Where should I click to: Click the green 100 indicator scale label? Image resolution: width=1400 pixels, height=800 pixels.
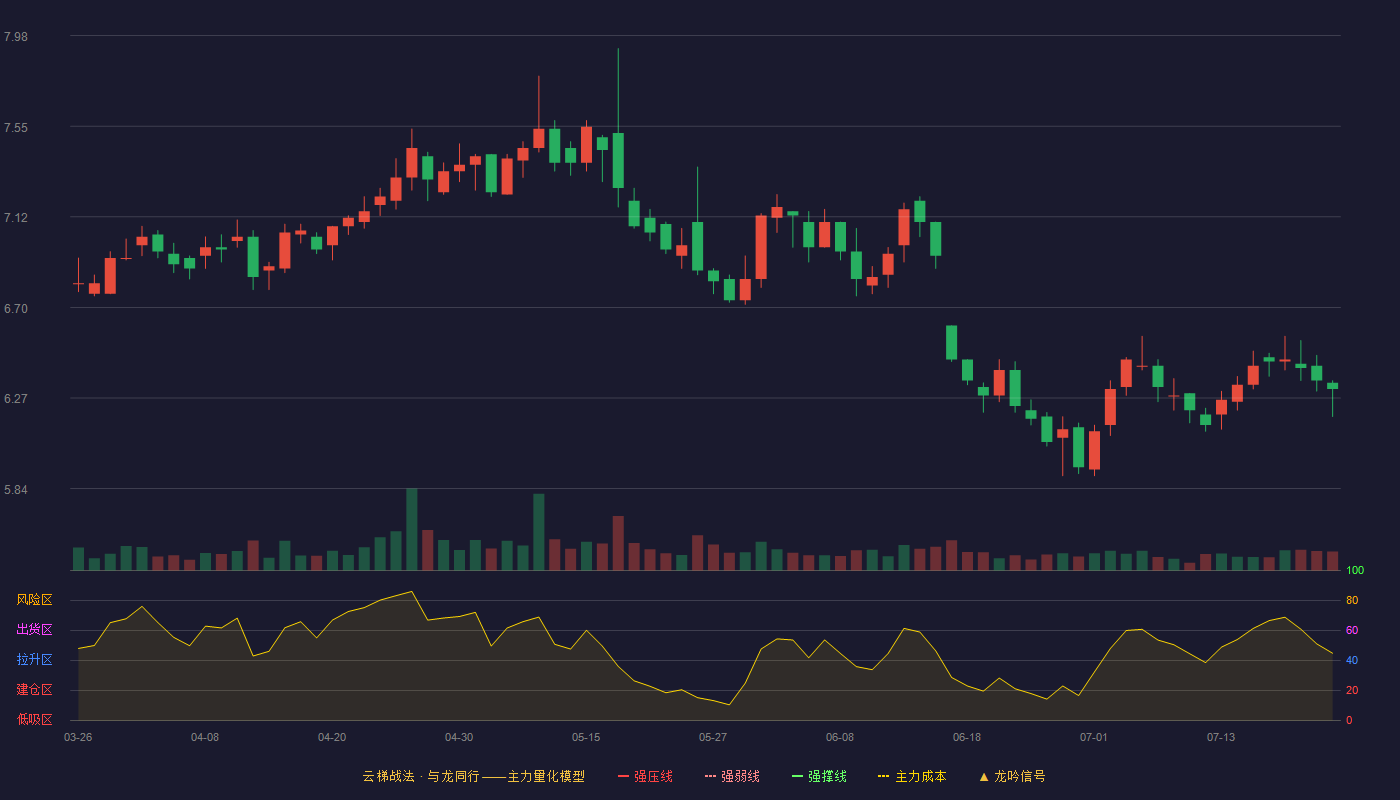tap(1355, 571)
